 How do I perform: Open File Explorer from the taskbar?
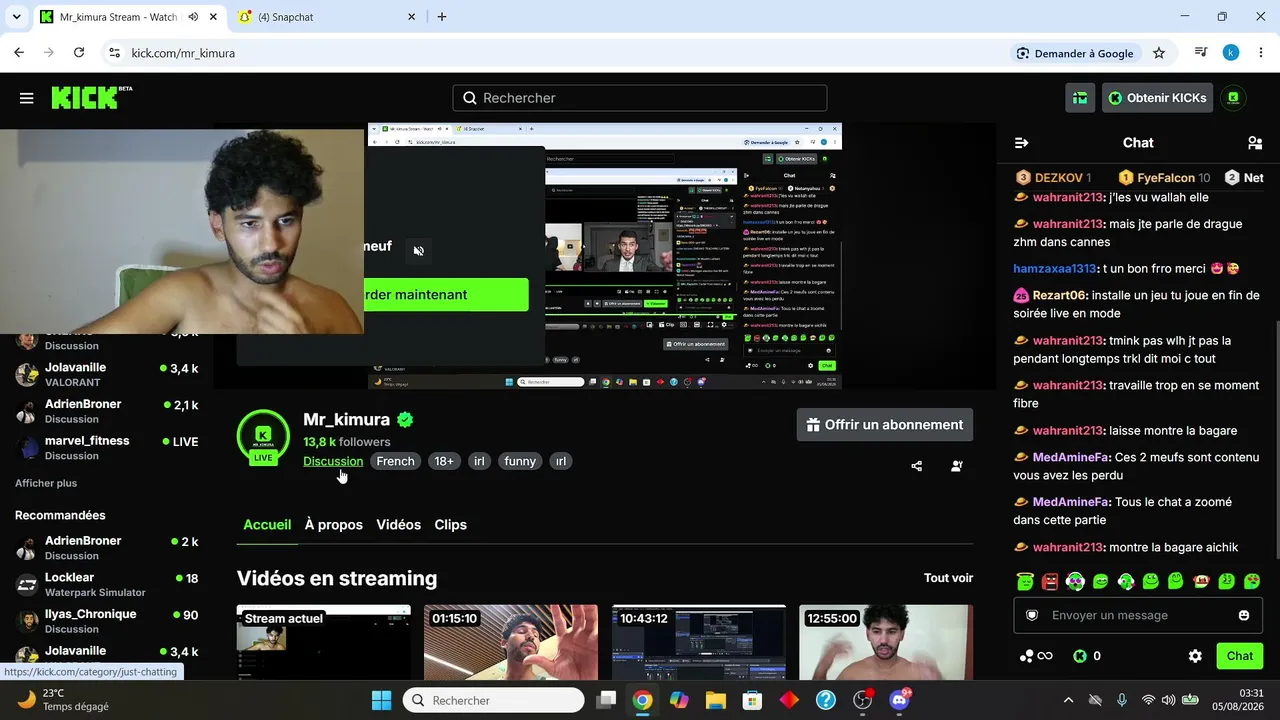[x=716, y=700]
